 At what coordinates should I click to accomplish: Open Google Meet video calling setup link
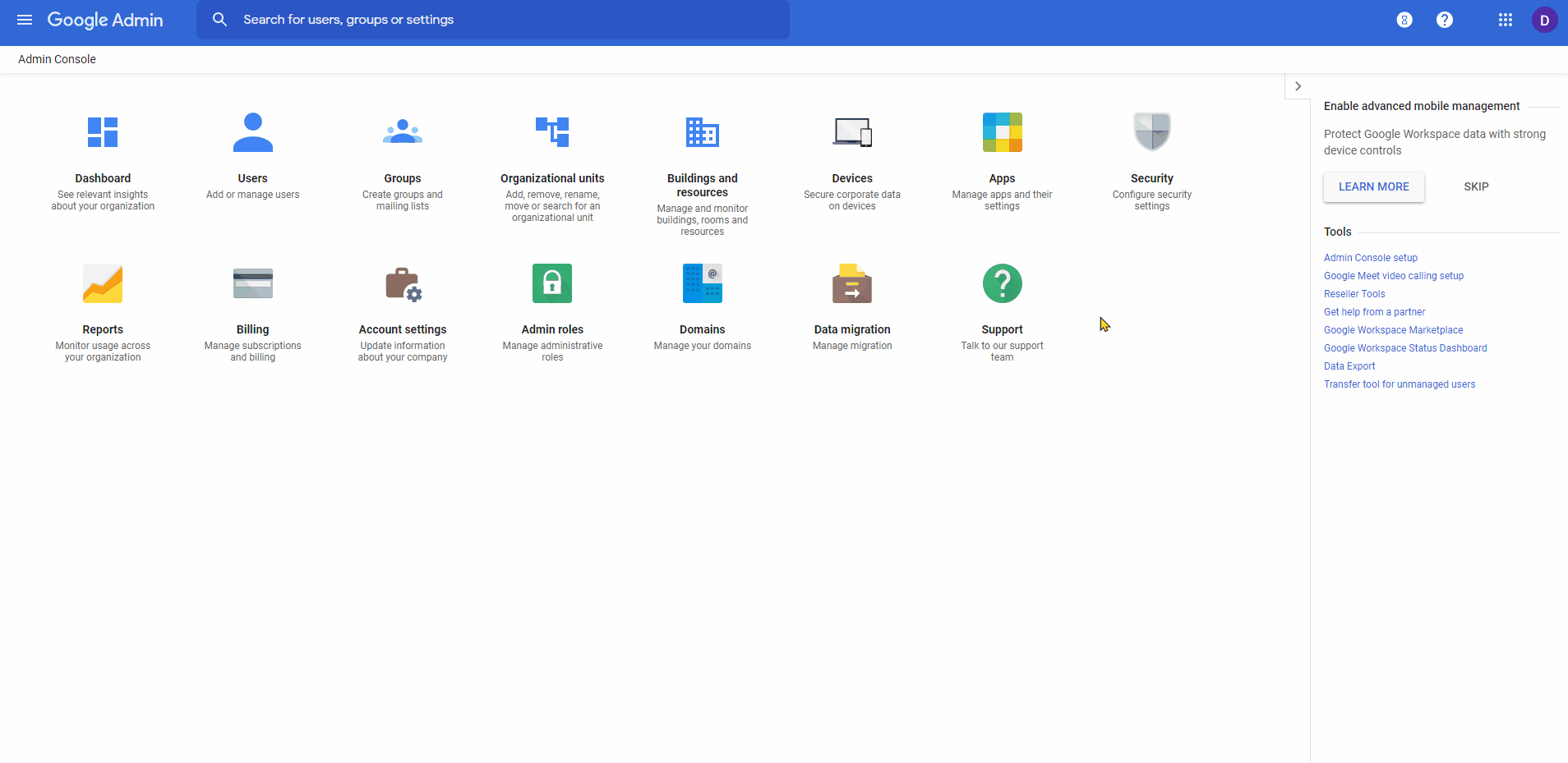click(1394, 276)
